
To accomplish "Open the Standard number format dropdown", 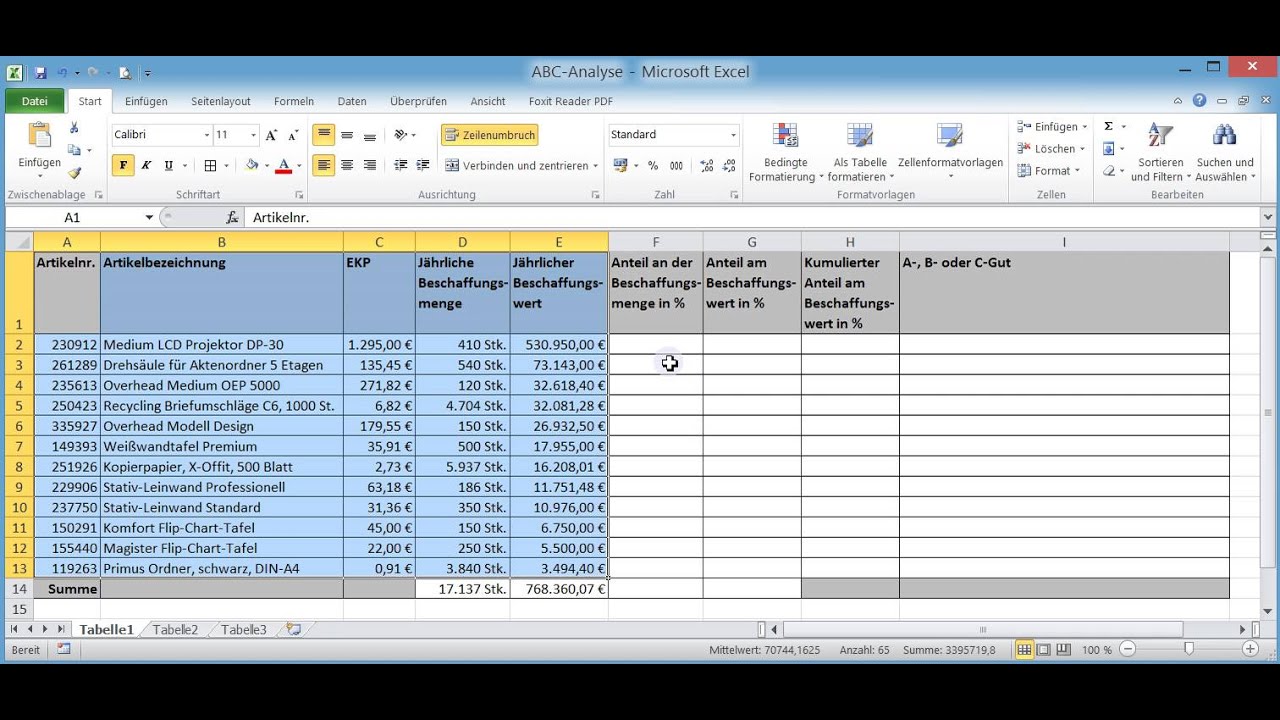I will (733, 135).
